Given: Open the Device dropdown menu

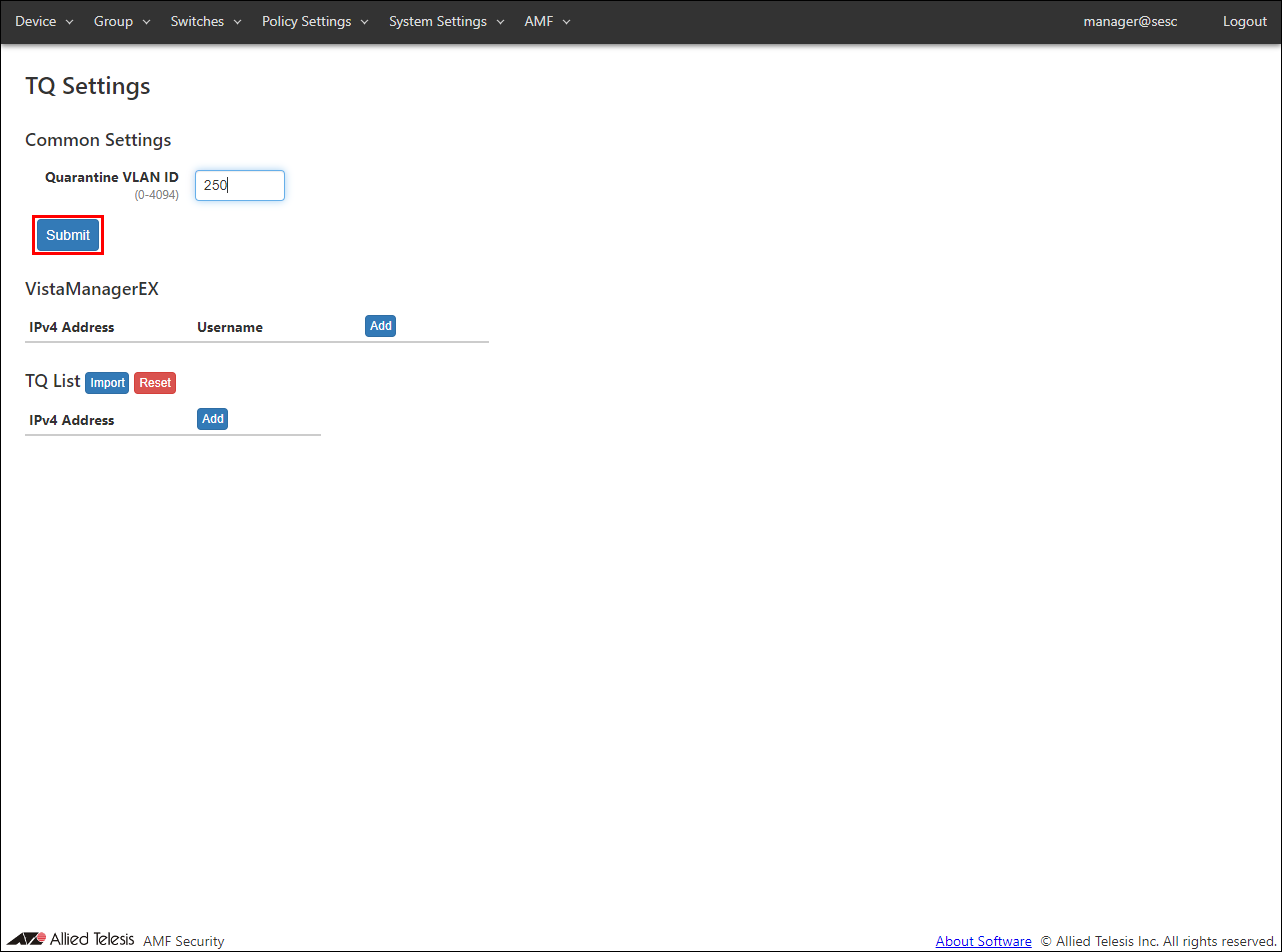Looking at the screenshot, I should (x=44, y=21).
